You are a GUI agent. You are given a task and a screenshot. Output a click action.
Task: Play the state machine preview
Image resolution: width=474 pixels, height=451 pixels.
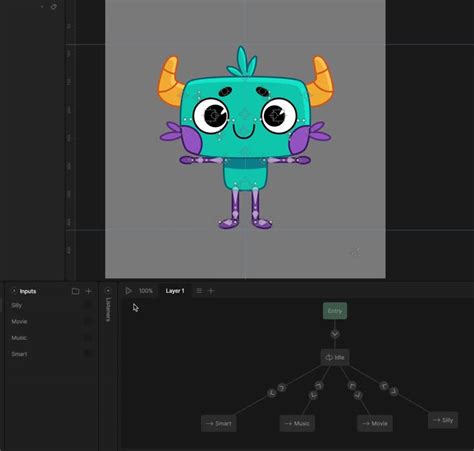click(x=128, y=291)
